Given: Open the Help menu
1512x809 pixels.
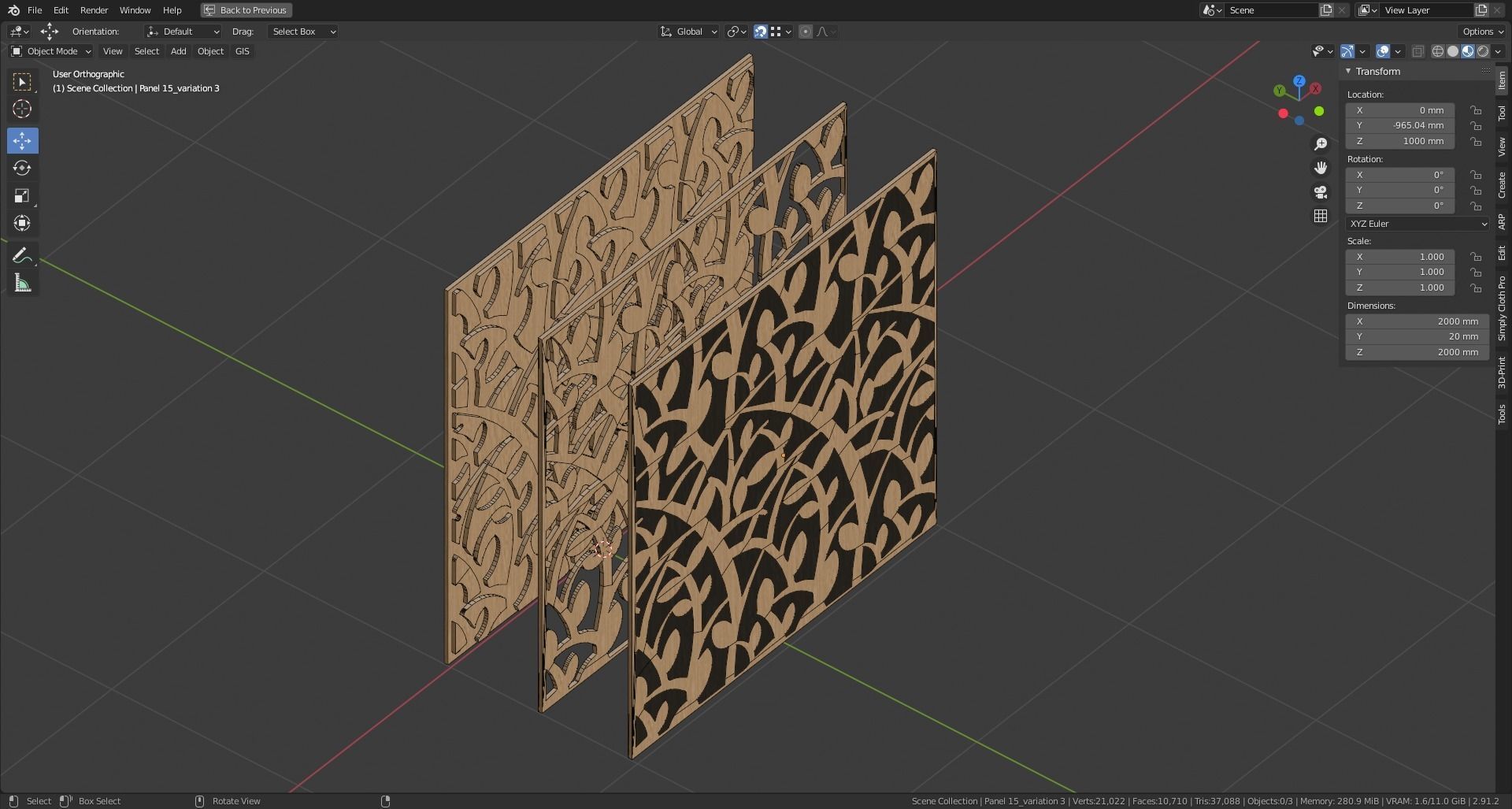Looking at the screenshot, I should point(172,10).
